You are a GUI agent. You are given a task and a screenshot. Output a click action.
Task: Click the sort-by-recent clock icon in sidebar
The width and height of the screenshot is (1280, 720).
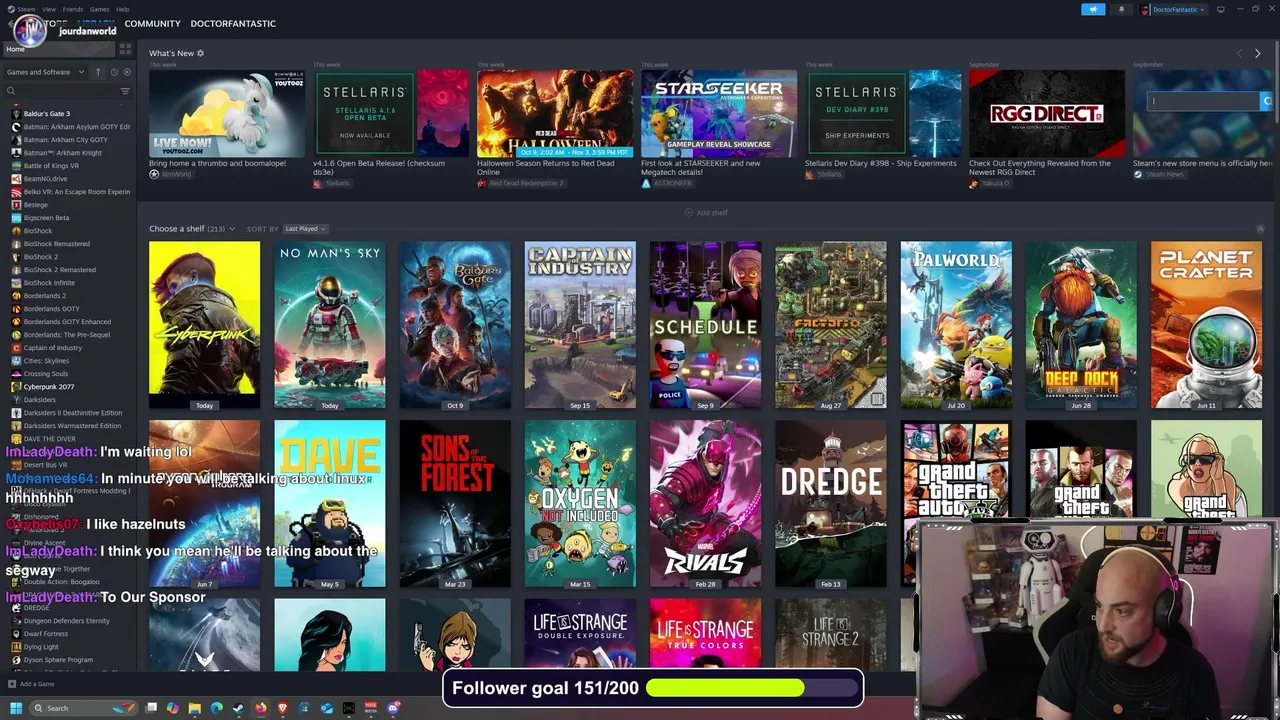[114, 72]
